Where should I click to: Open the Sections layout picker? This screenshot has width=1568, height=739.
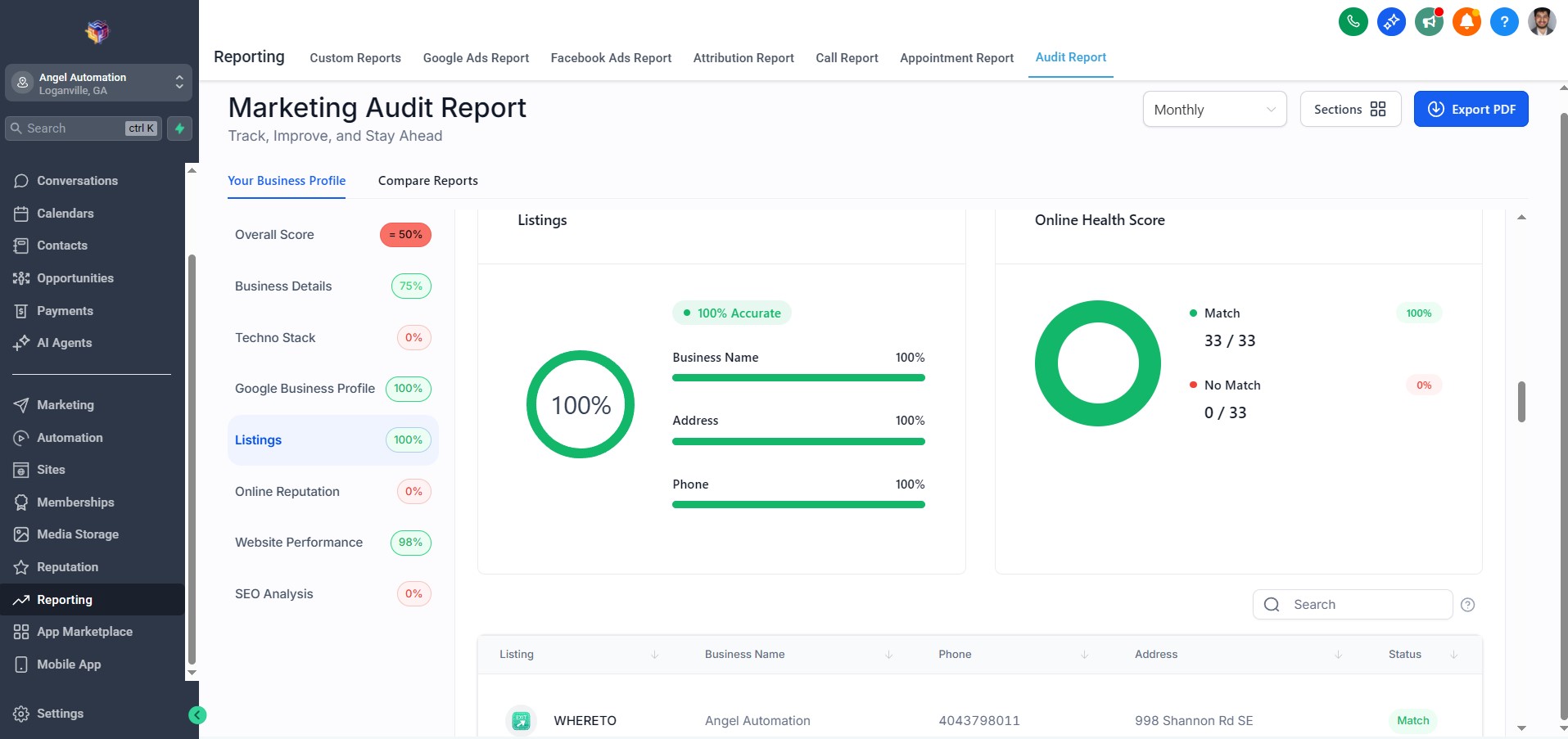[1349, 109]
